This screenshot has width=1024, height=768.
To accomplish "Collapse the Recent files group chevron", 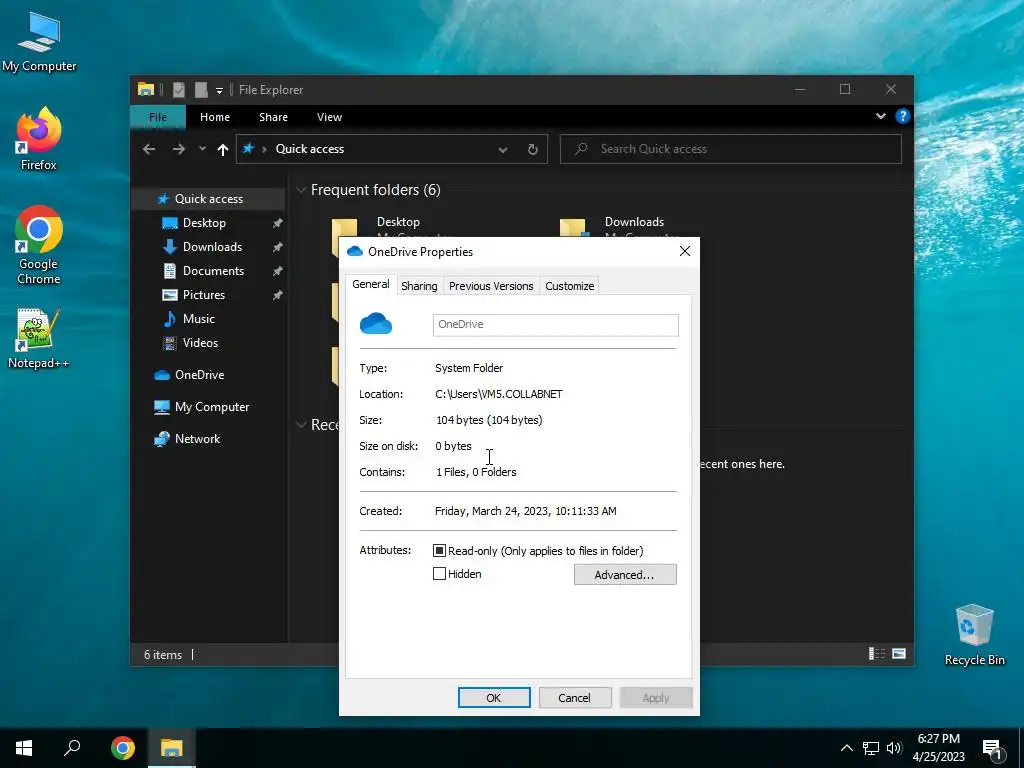I will (301, 425).
